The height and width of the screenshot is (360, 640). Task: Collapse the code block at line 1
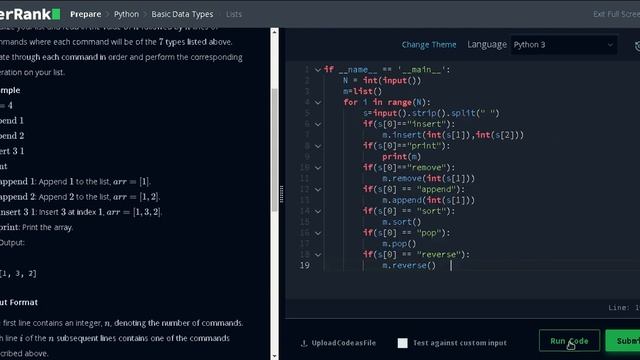(318, 70)
